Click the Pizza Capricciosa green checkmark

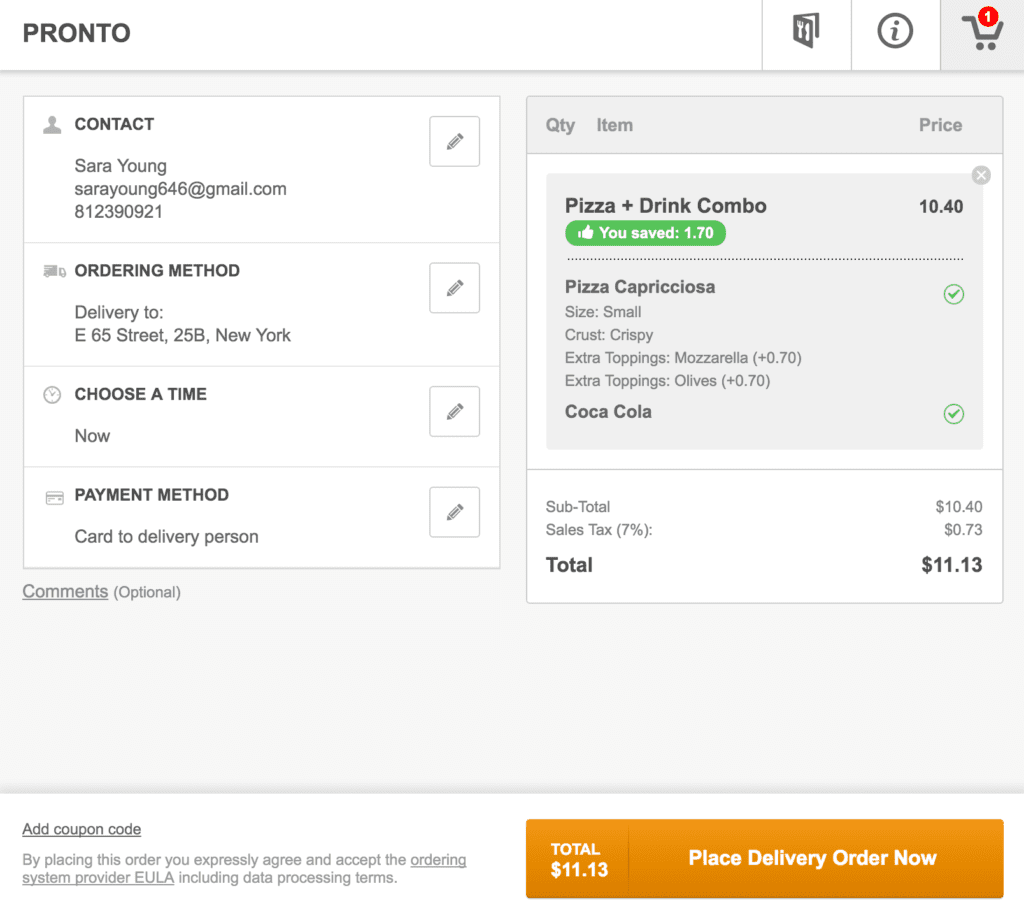tap(953, 294)
